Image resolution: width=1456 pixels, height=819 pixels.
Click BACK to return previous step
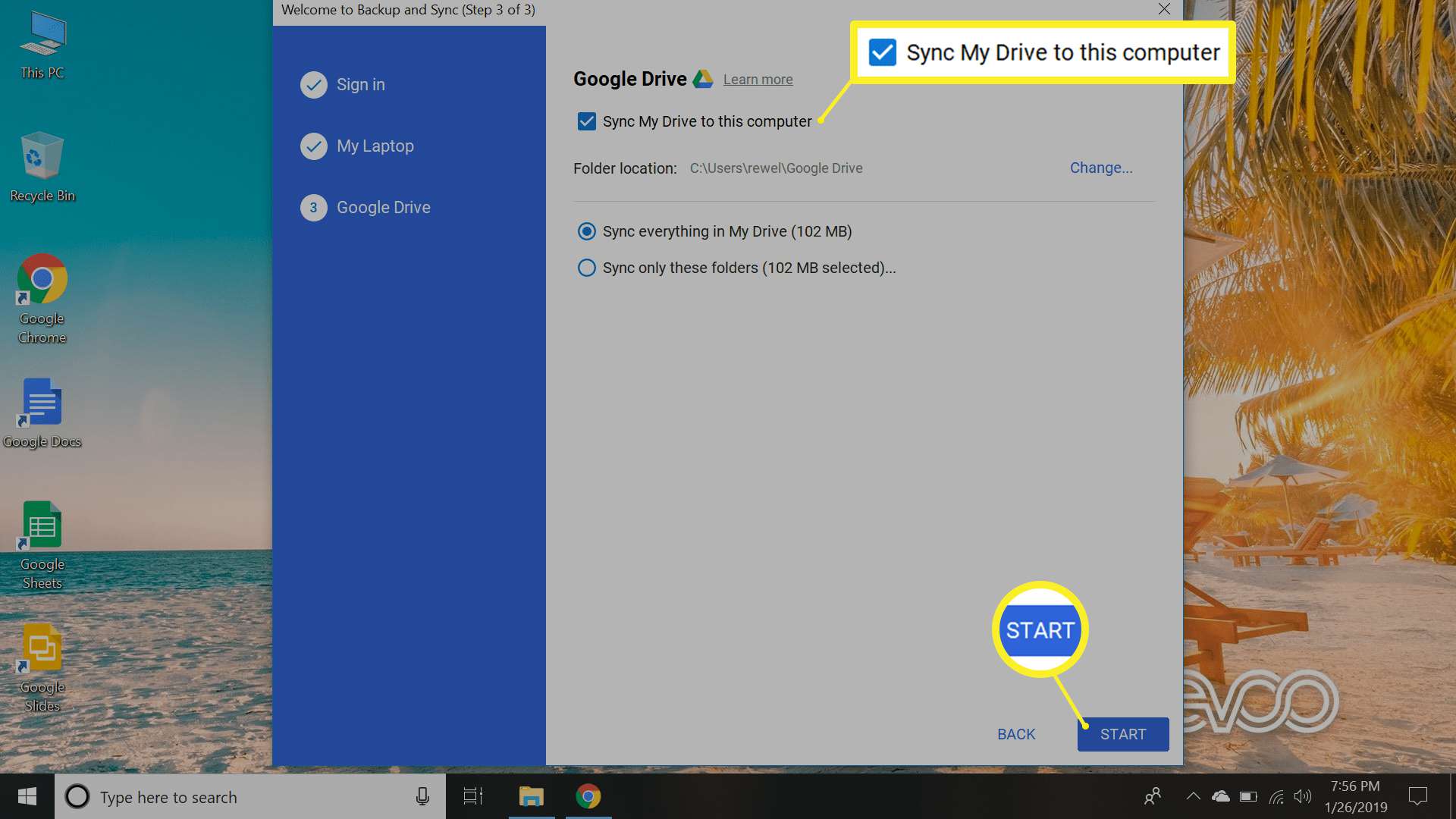coord(1016,734)
